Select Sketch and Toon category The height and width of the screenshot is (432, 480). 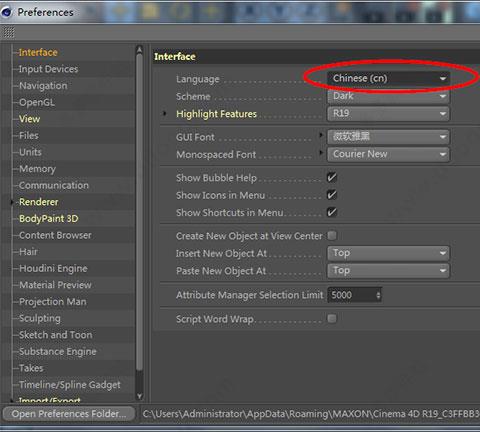coord(56,335)
